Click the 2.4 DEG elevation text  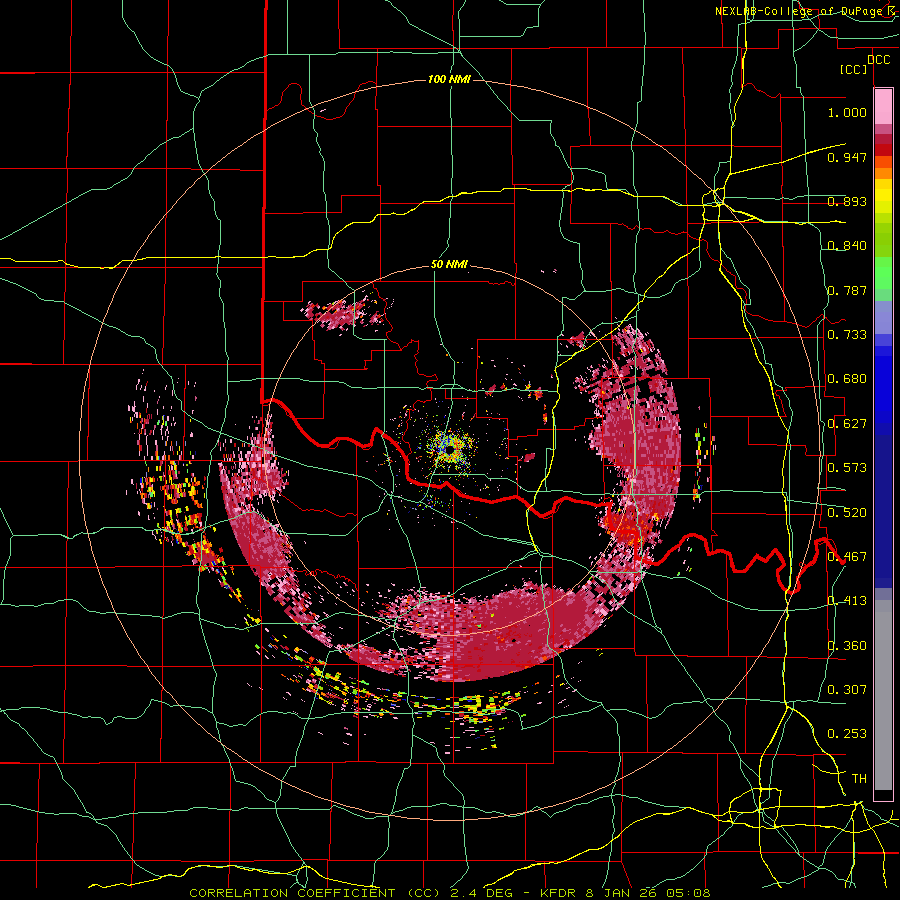(x=482, y=893)
